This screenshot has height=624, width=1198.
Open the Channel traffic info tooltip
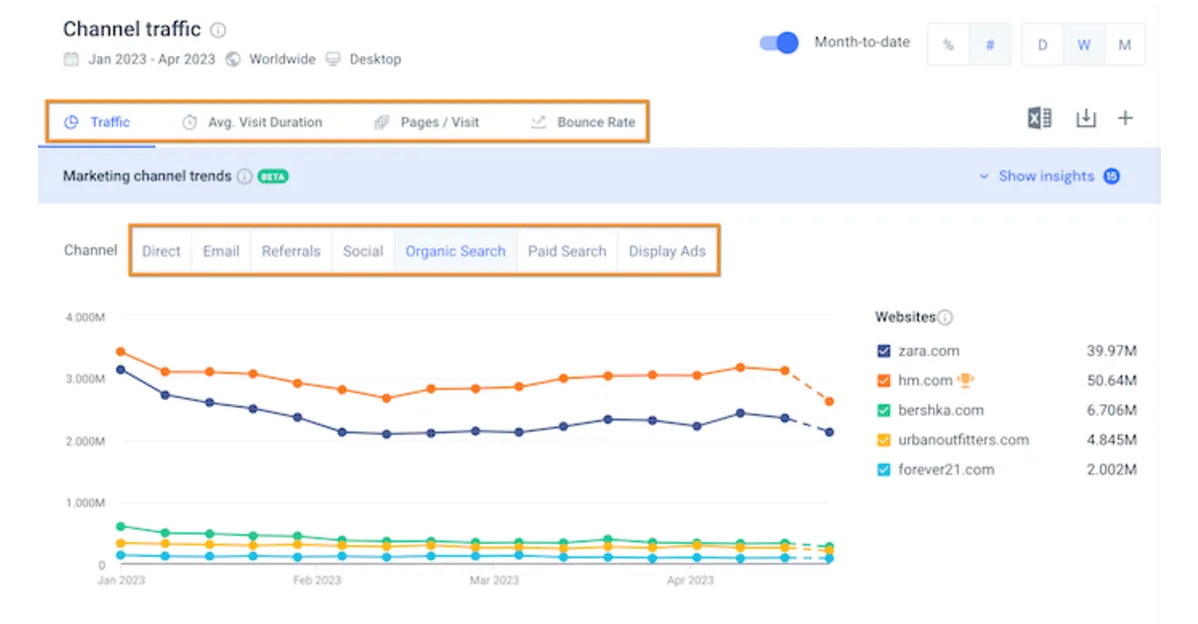coord(219,29)
